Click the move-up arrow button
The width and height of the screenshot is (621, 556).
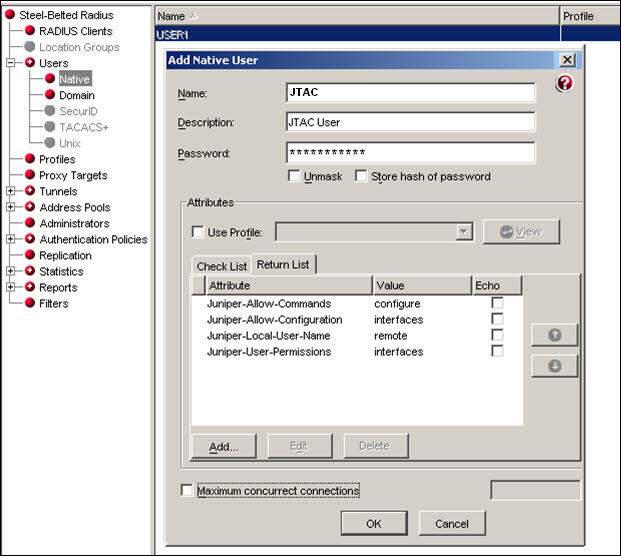pyautogui.click(x=554, y=335)
